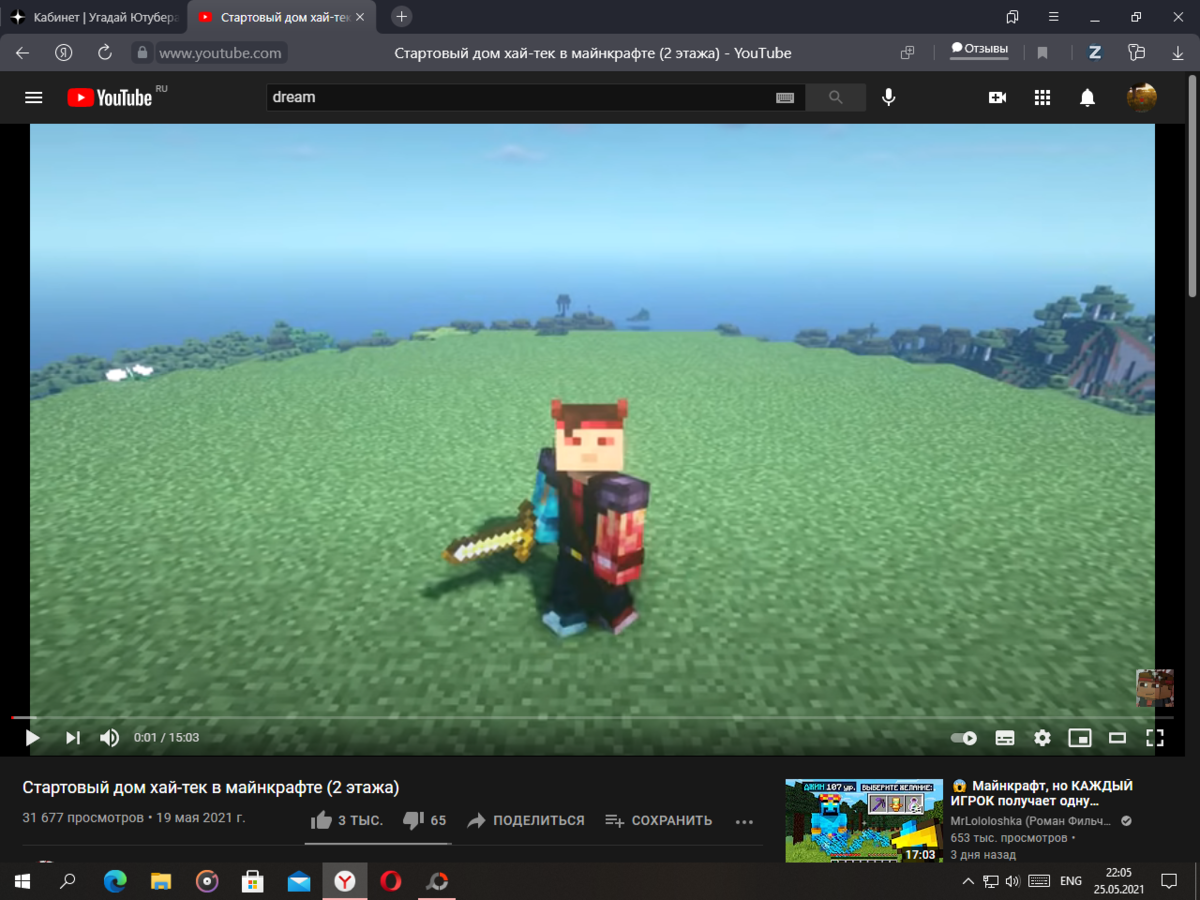Open the recommended video thumbnail 17:03

click(x=864, y=820)
